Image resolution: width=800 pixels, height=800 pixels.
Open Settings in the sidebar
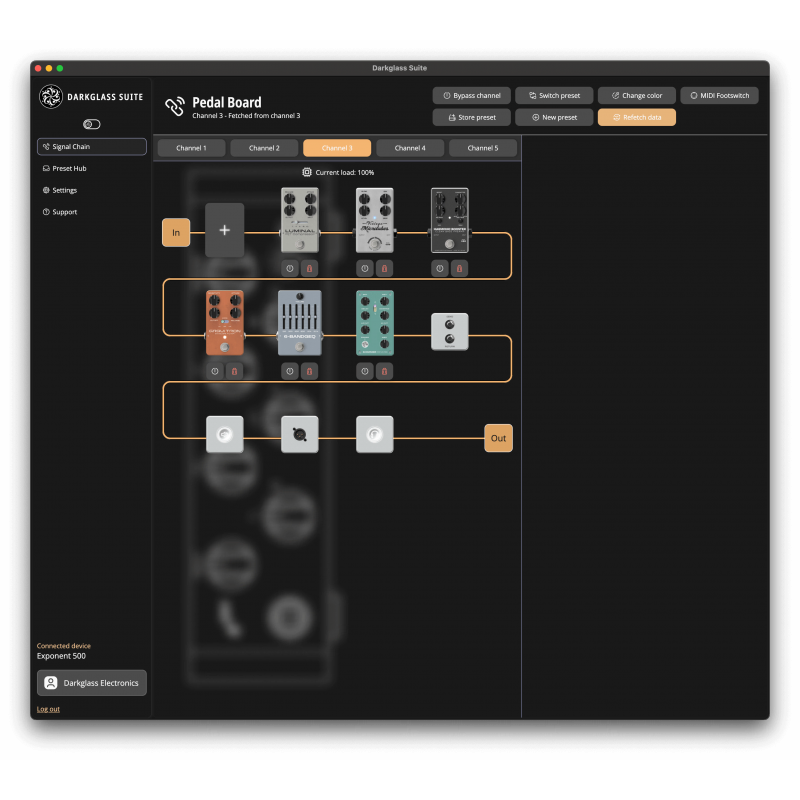click(92, 190)
